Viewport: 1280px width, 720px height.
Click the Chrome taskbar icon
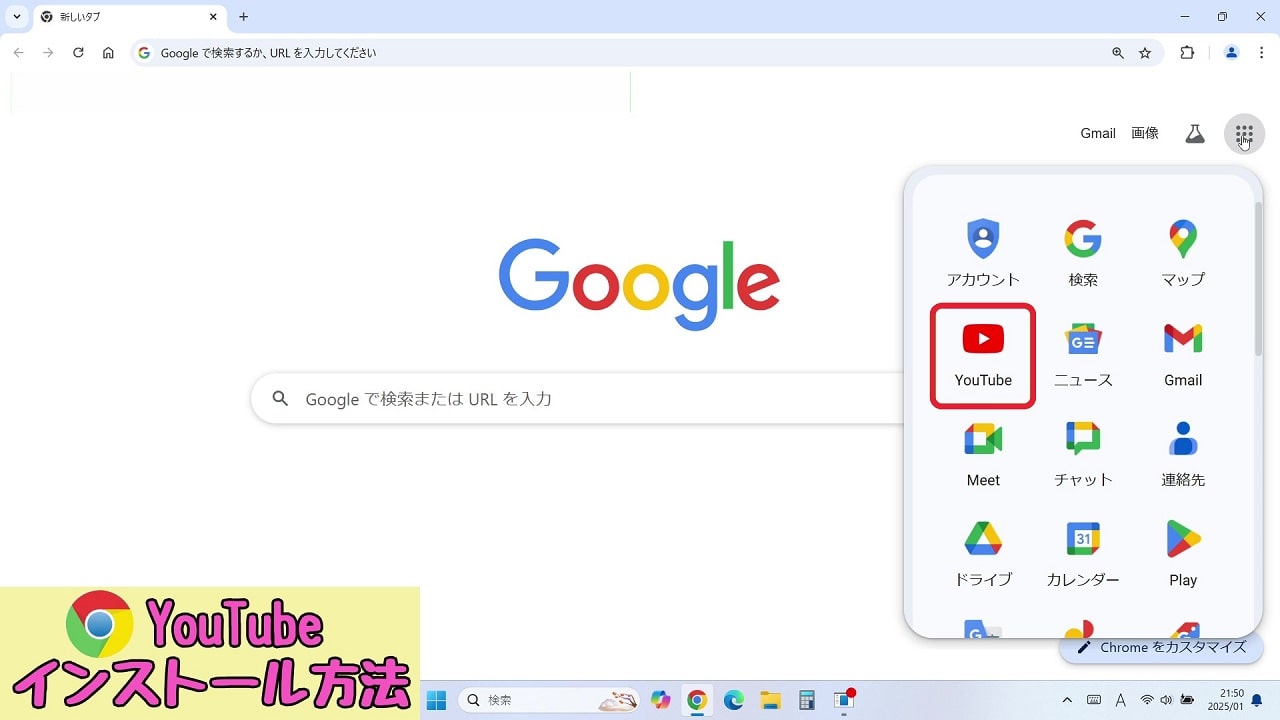(697, 700)
